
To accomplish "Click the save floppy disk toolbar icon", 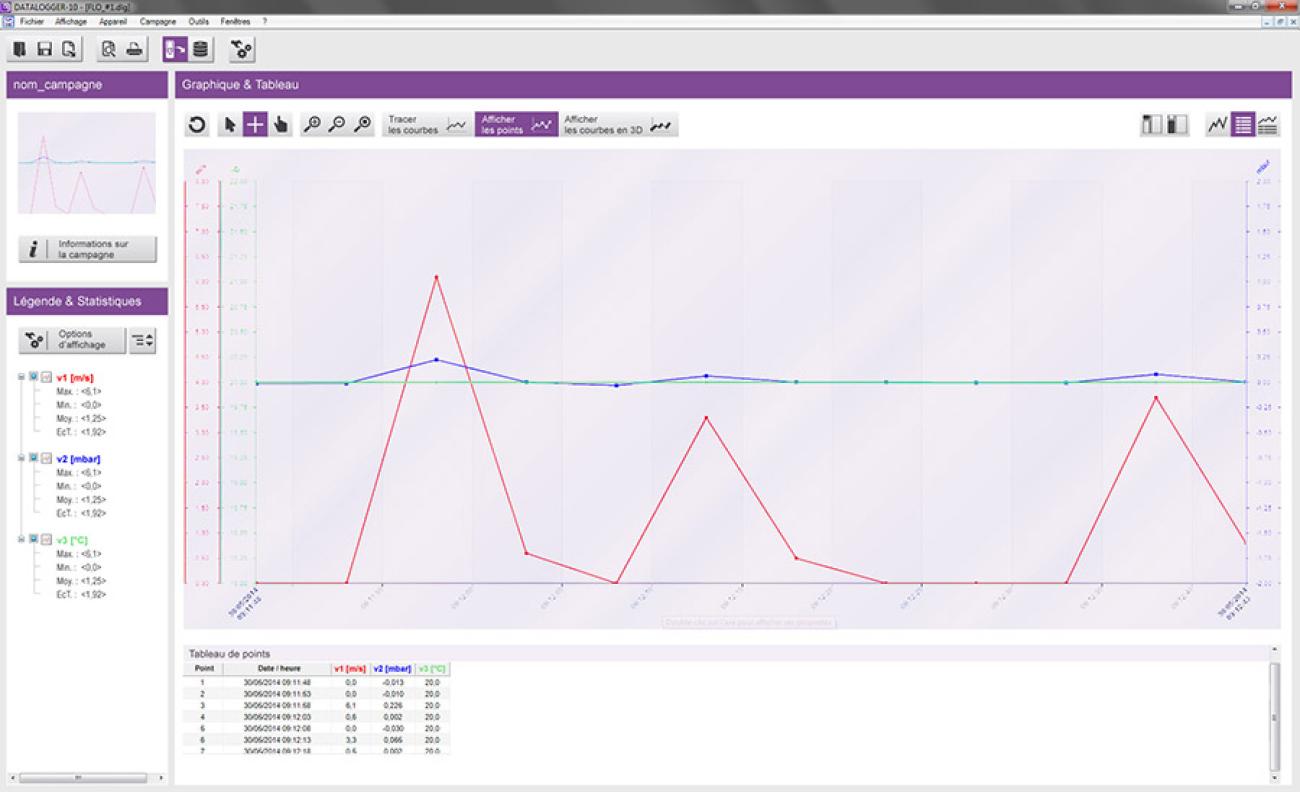I will 43,49.
